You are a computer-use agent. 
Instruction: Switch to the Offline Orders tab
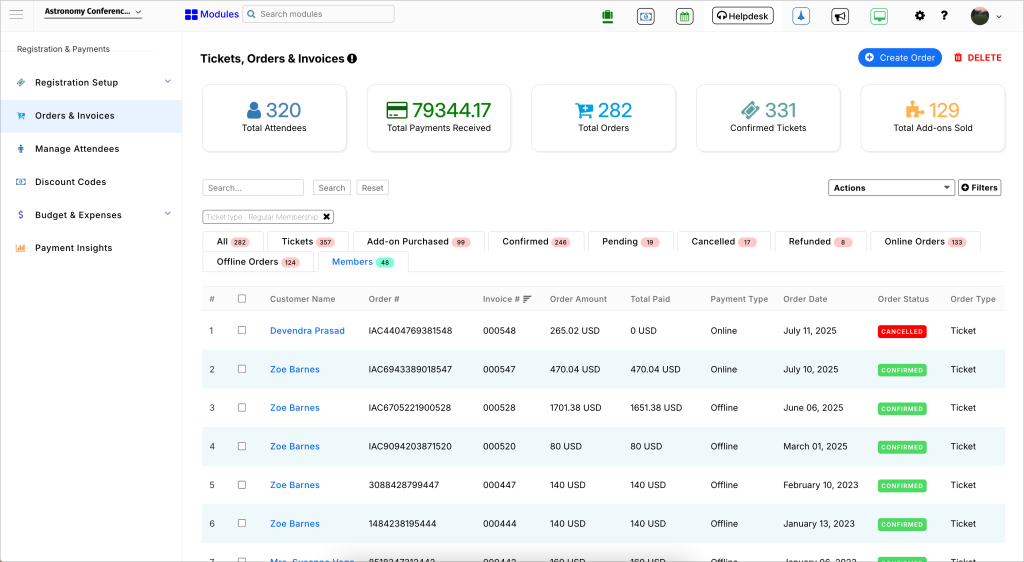pyautogui.click(x=258, y=262)
